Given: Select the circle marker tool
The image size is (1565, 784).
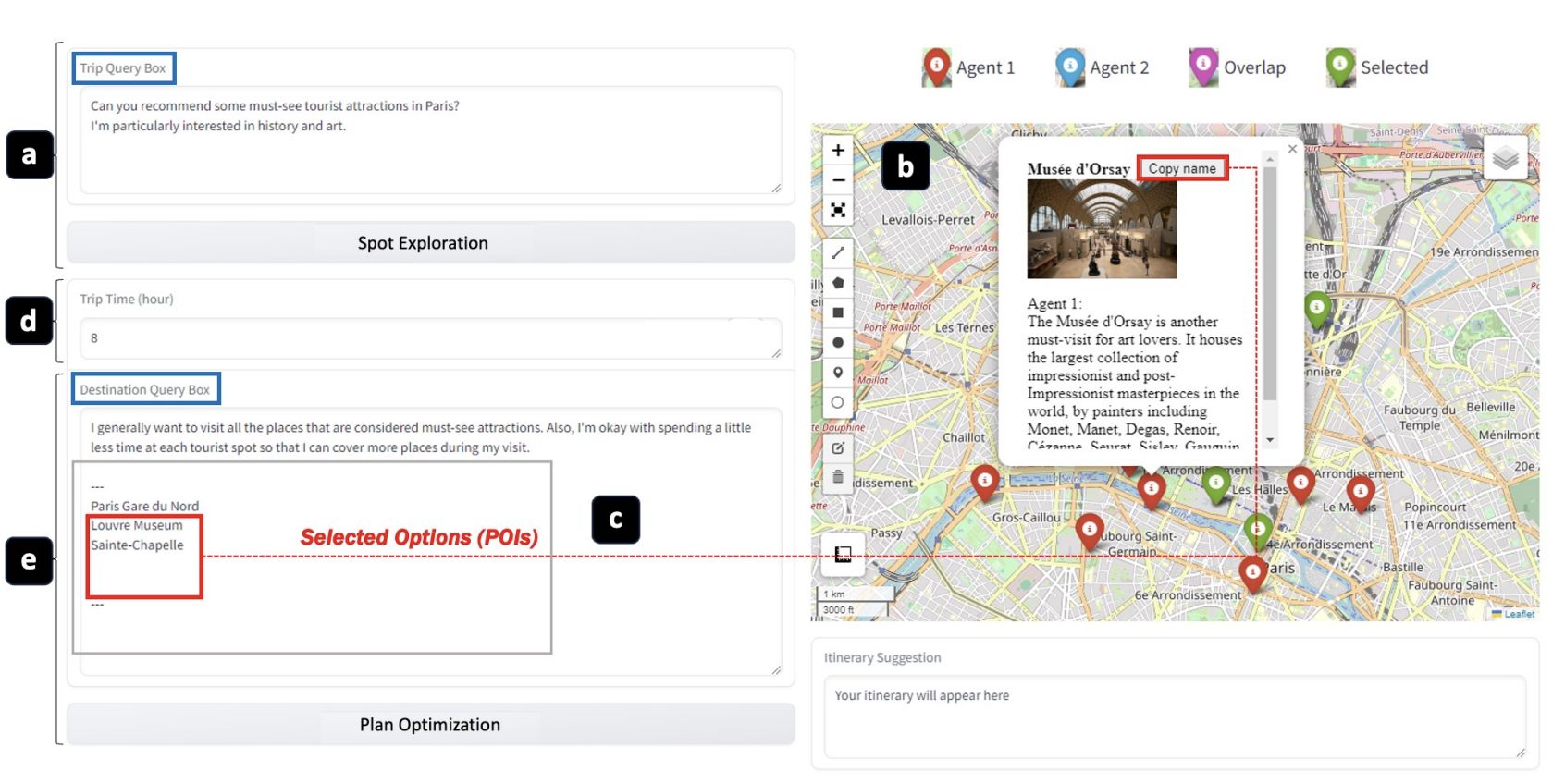Looking at the screenshot, I should click(838, 402).
